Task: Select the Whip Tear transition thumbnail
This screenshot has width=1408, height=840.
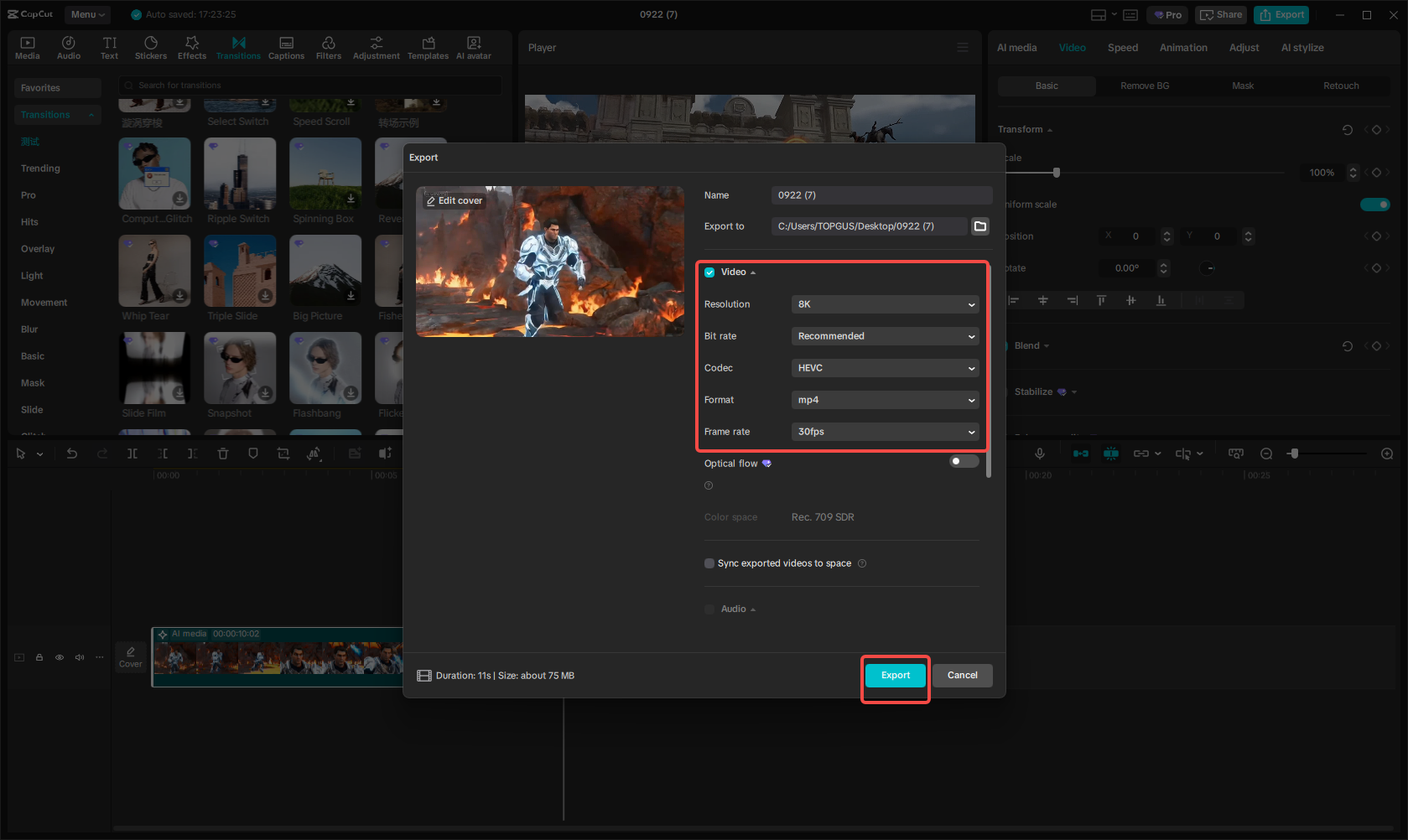Action: coord(155,271)
